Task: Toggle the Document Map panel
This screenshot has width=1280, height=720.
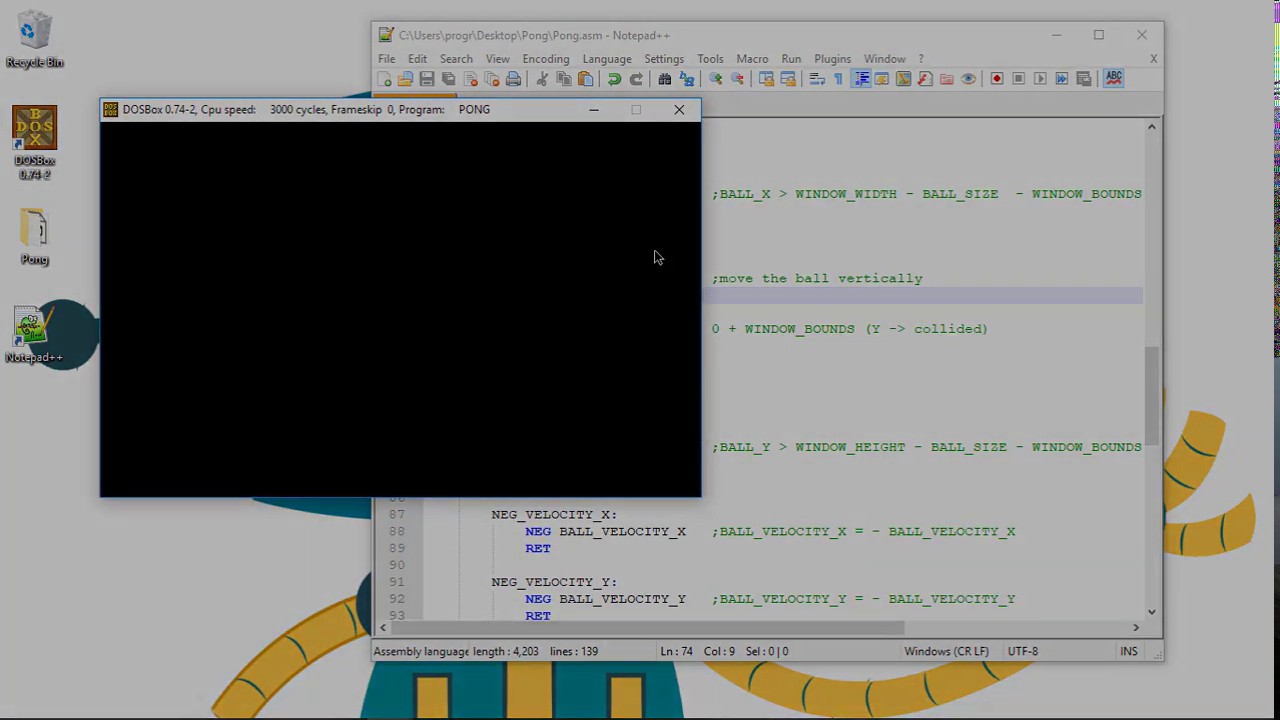Action: [903, 79]
